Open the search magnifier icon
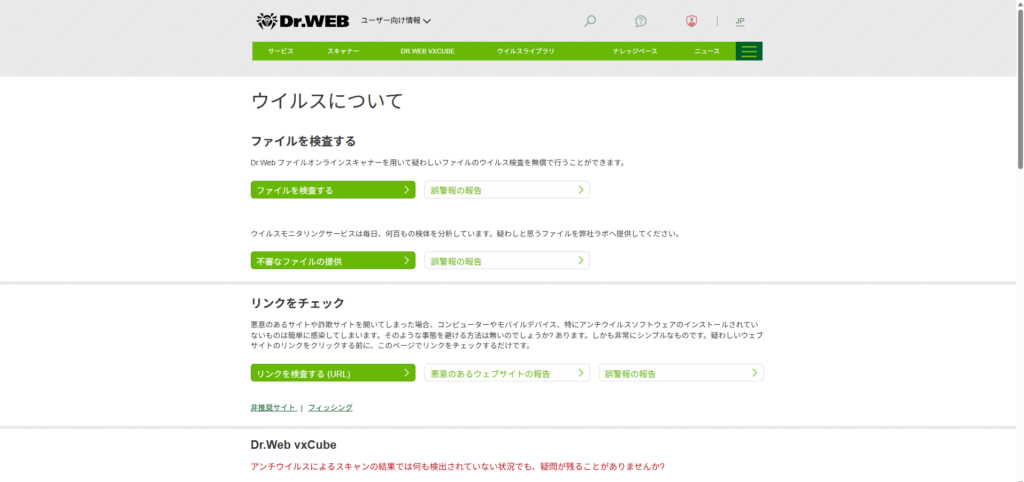 pos(590,21)
